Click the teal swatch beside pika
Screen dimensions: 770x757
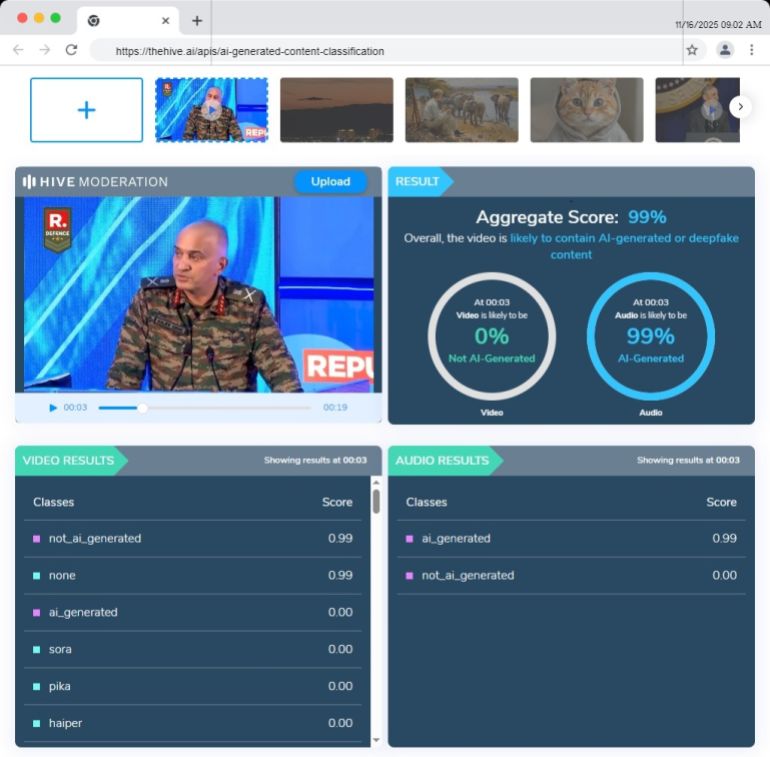pos(36,686)
